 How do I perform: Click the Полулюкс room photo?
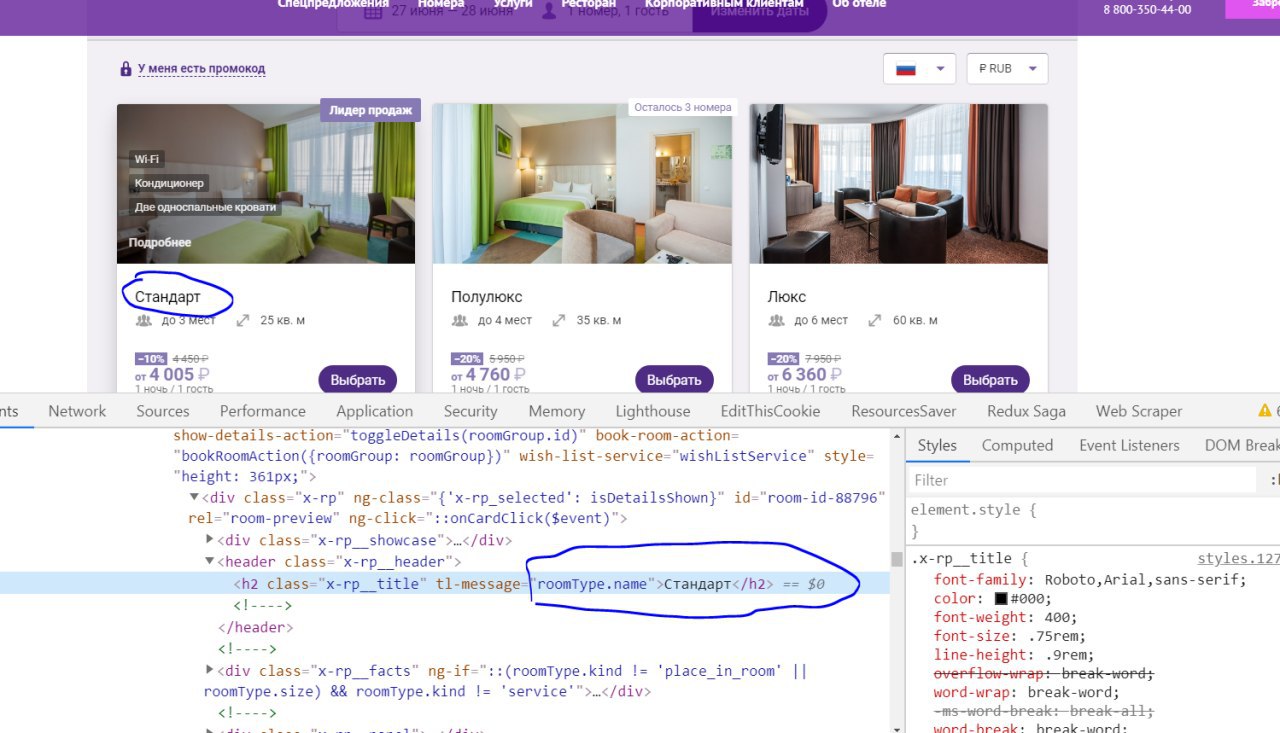(582, 184)
